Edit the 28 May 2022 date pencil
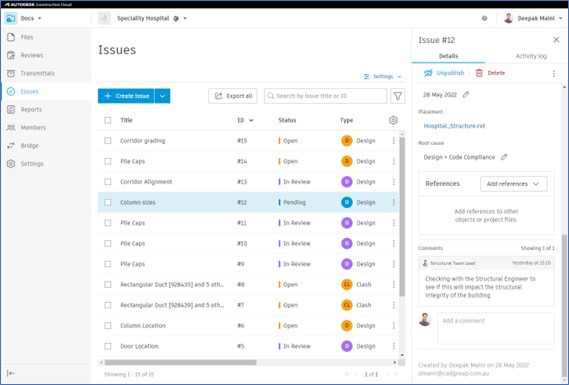569x385 pixels. [x=466, y=95]
